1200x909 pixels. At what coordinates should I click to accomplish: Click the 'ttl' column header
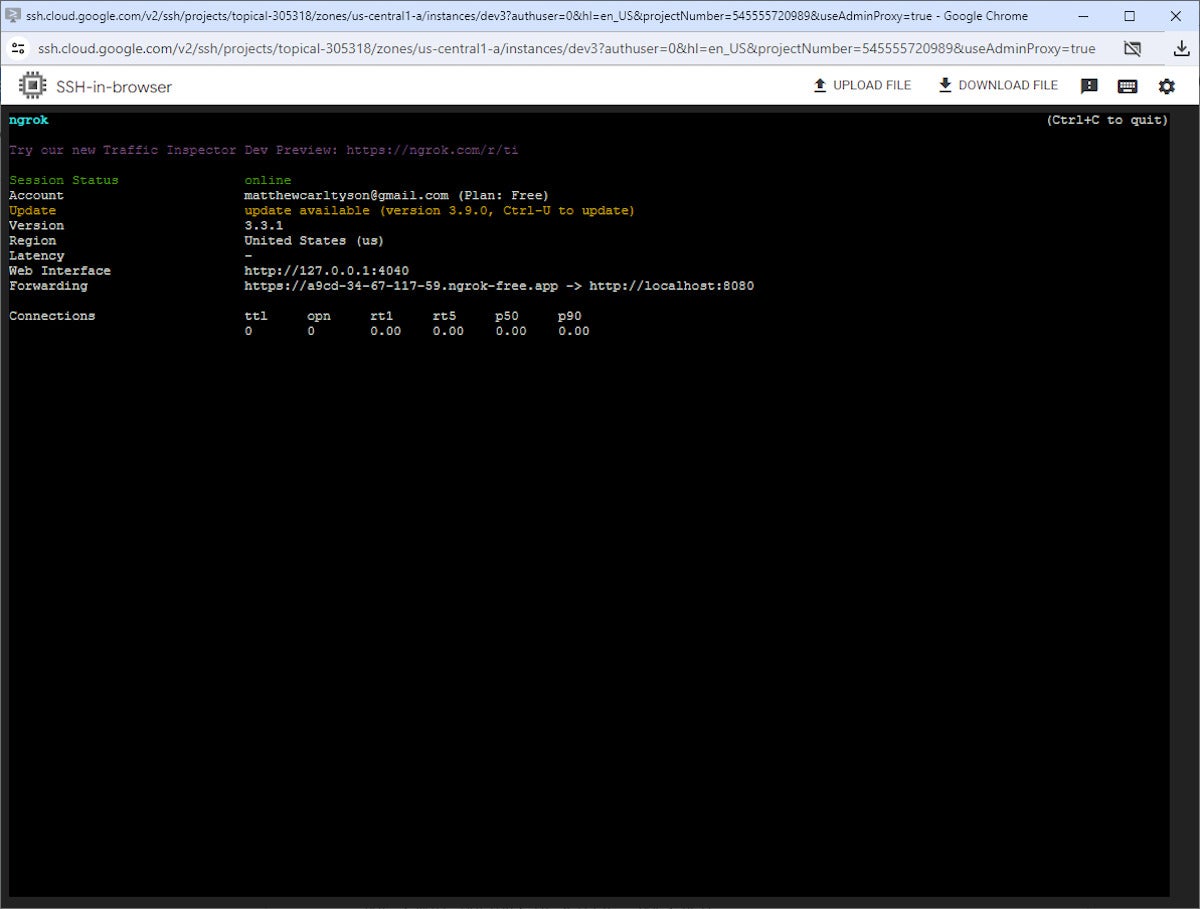coord(256,315)
